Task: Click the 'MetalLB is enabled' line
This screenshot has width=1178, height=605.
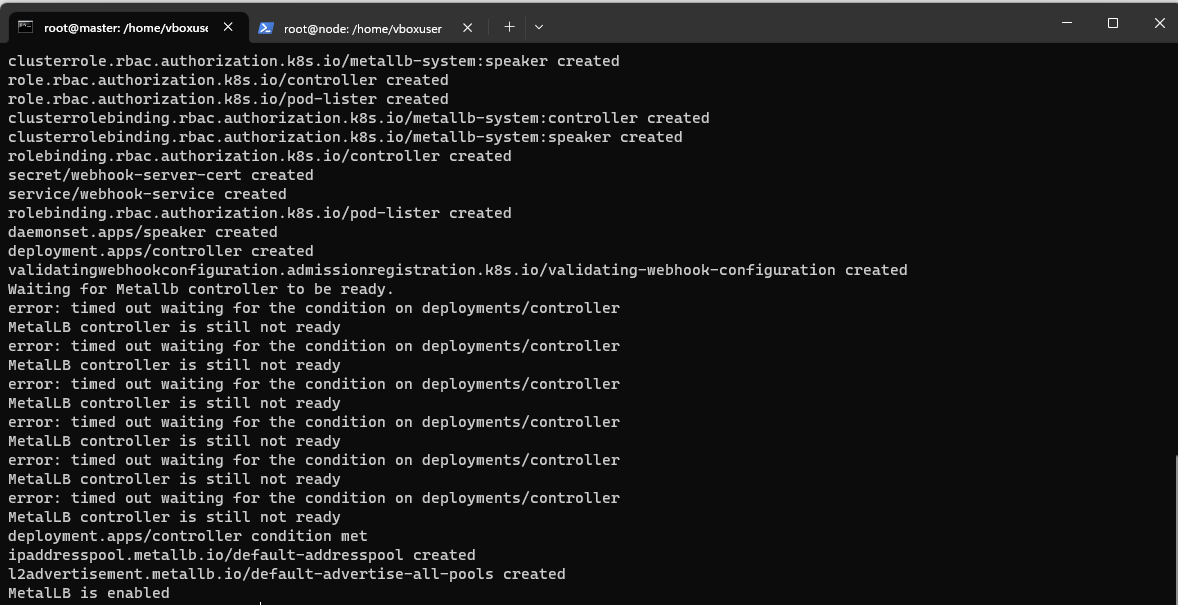Action: click(89, 593)
